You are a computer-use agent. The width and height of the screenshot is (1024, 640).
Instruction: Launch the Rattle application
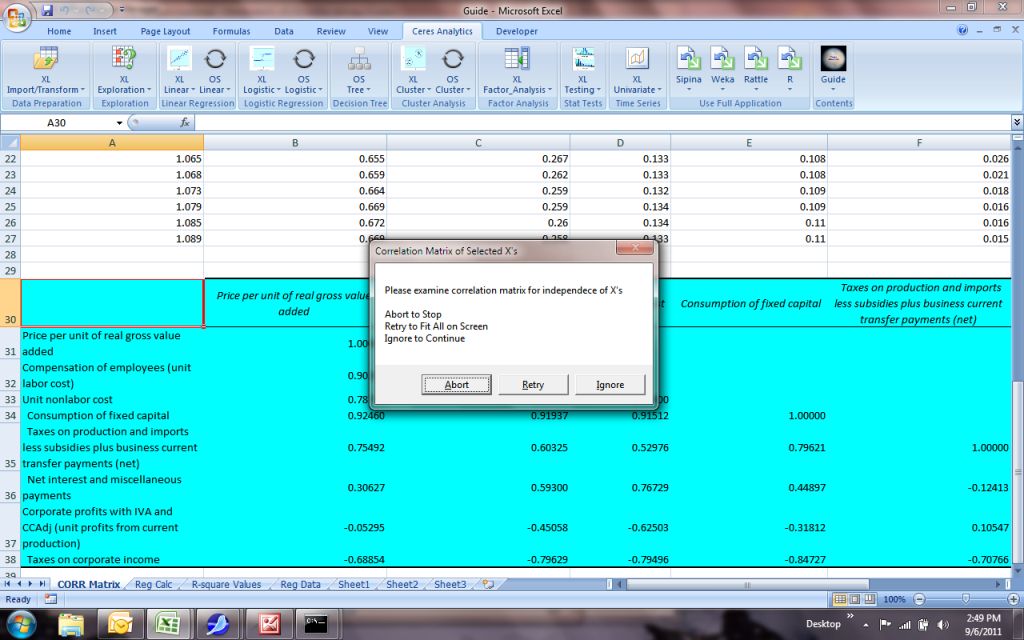point(756,68)
